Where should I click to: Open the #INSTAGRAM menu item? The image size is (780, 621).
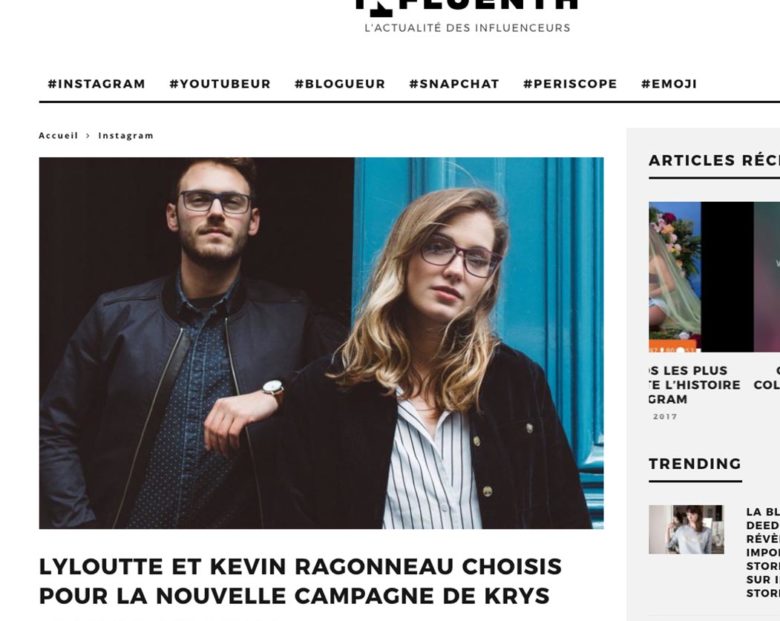(x=97, y=84)
